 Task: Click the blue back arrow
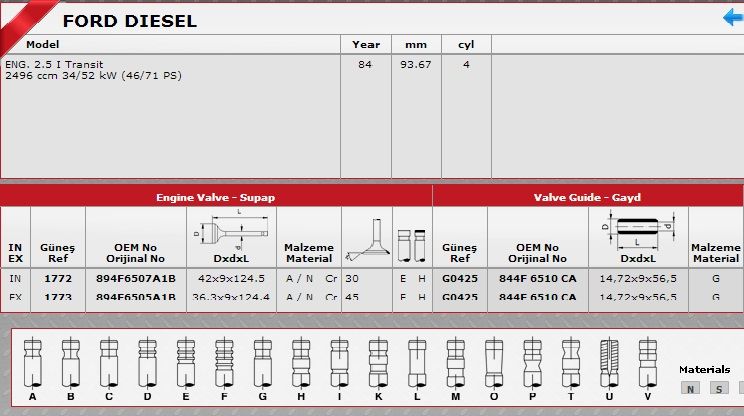tap(732, 18)
